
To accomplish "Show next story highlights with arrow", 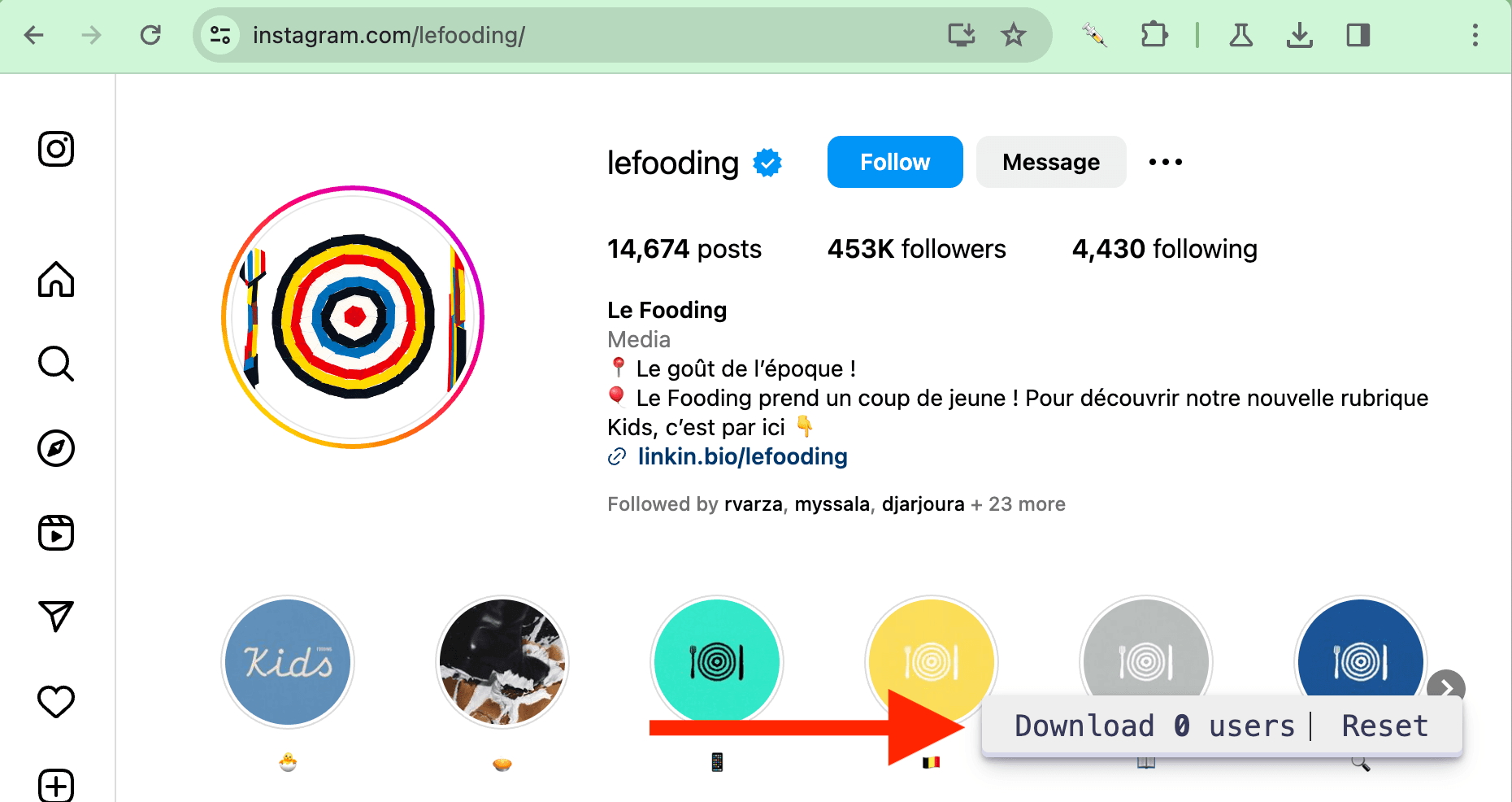I will click(x=1445, y=687).
